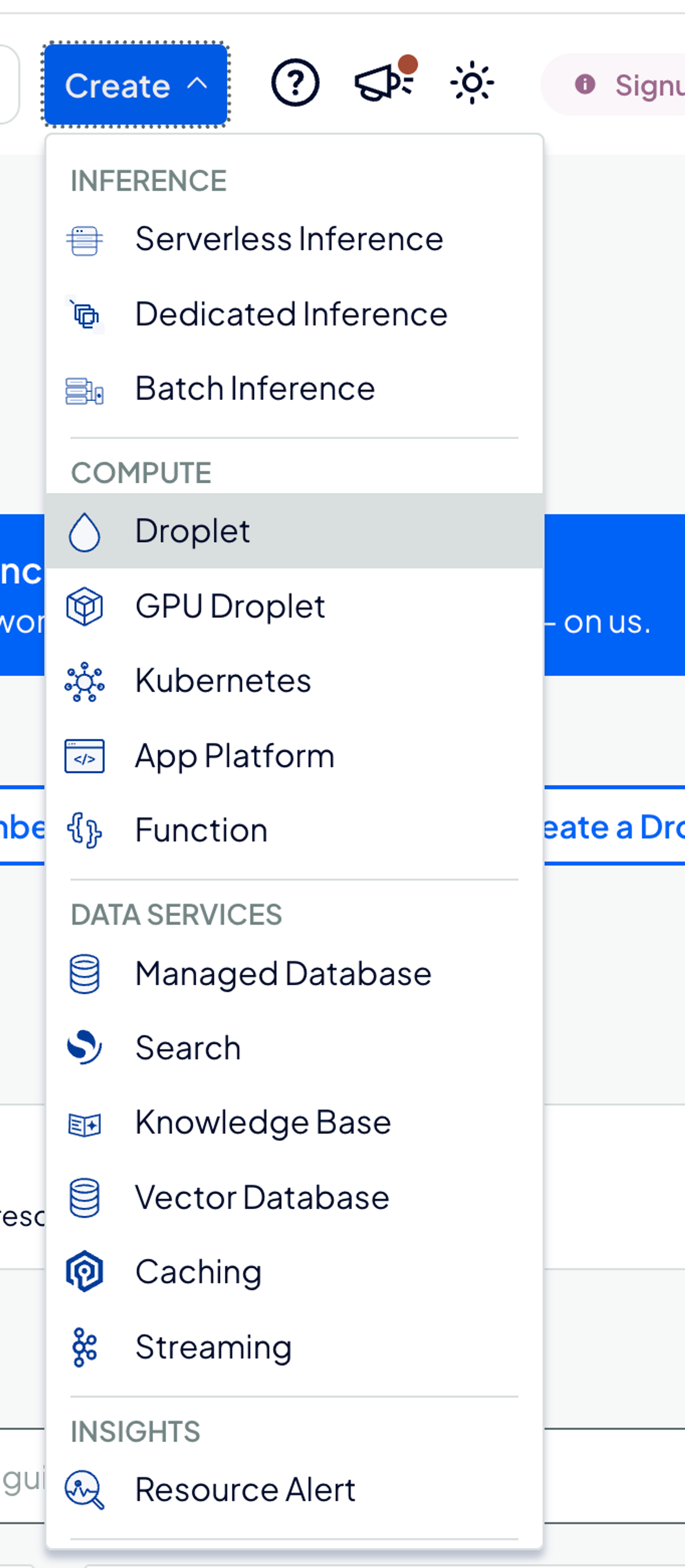685x1568 pixels.
Task: Click the App Platform code window icon
Action: click(85, 756)
